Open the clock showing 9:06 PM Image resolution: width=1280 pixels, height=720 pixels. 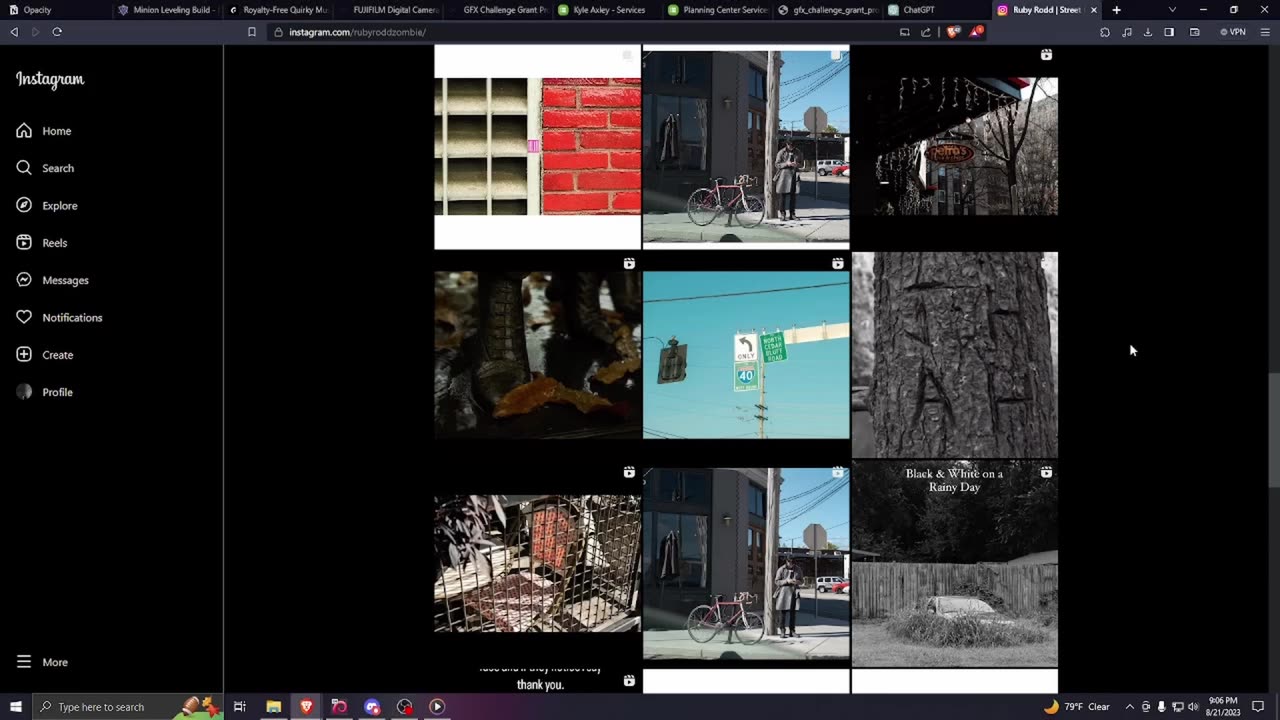[x=1224, y=707]
